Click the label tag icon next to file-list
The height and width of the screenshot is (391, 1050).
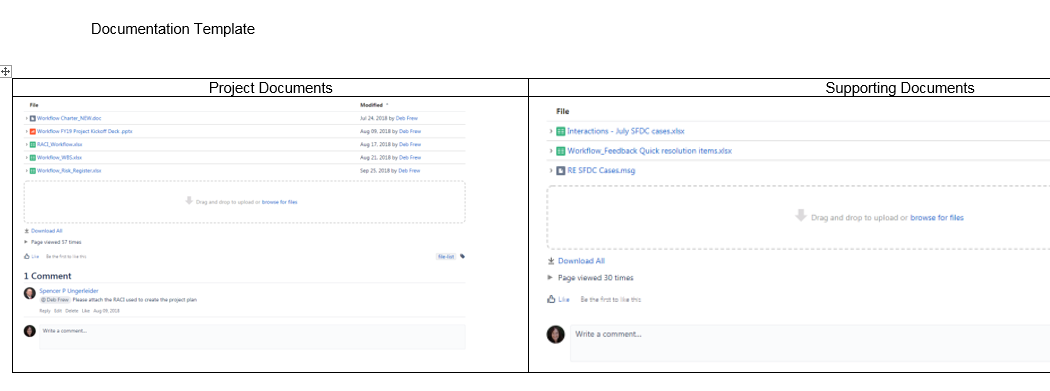click(x=462, y=256)
